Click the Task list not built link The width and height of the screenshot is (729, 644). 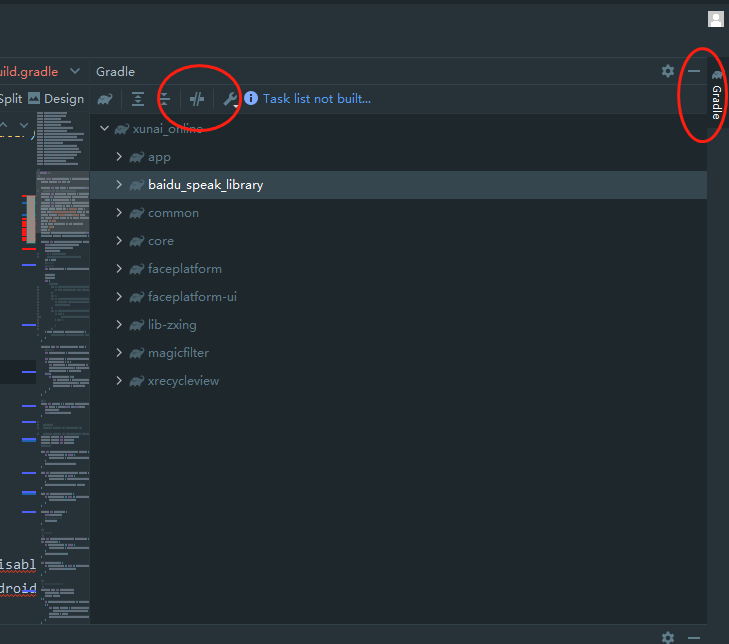point(317,99)
